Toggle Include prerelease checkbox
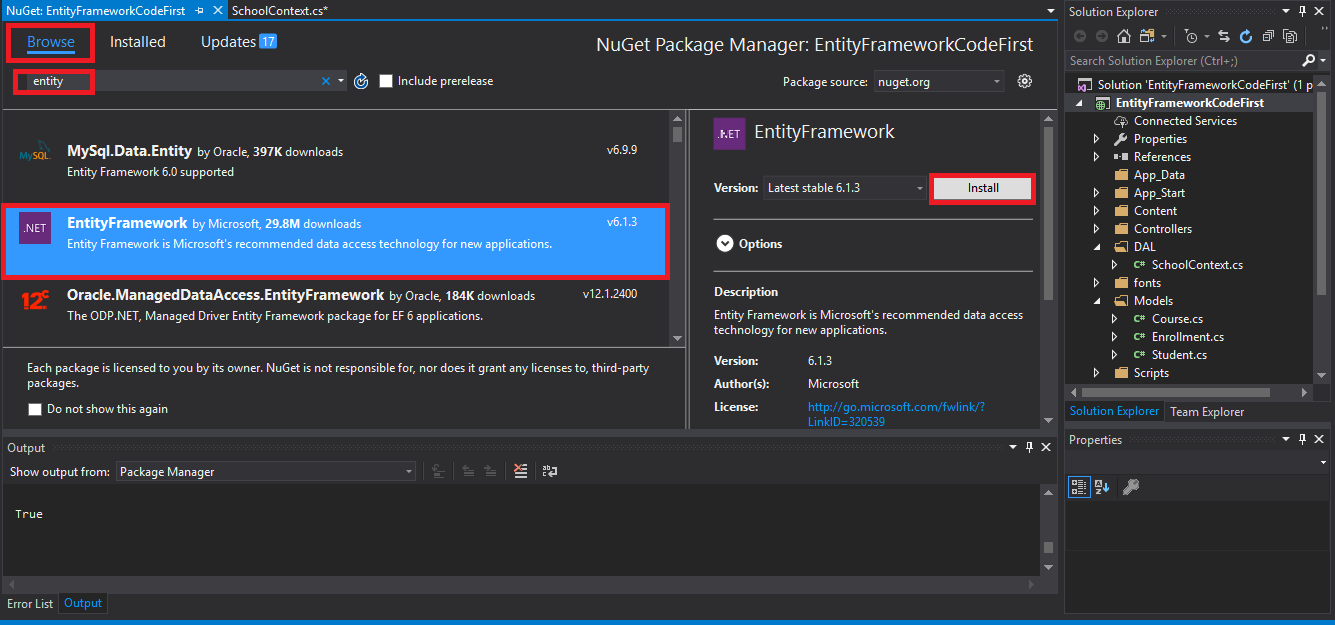Image resolution: width=1335 pixels, height=625 pixels. coord(386,81)
